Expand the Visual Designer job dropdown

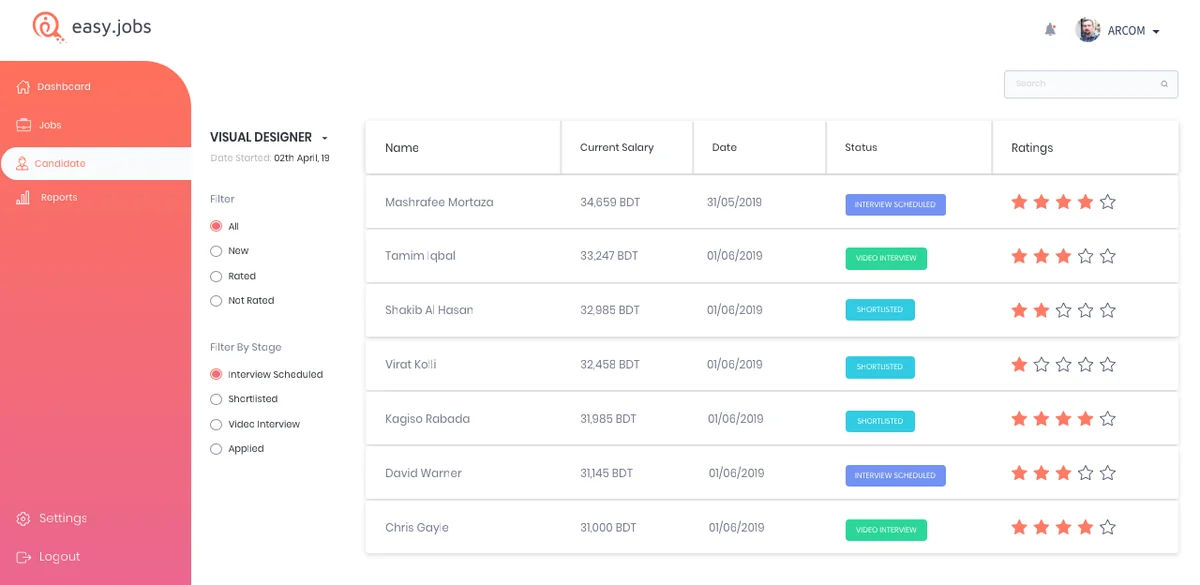point(324,138)
